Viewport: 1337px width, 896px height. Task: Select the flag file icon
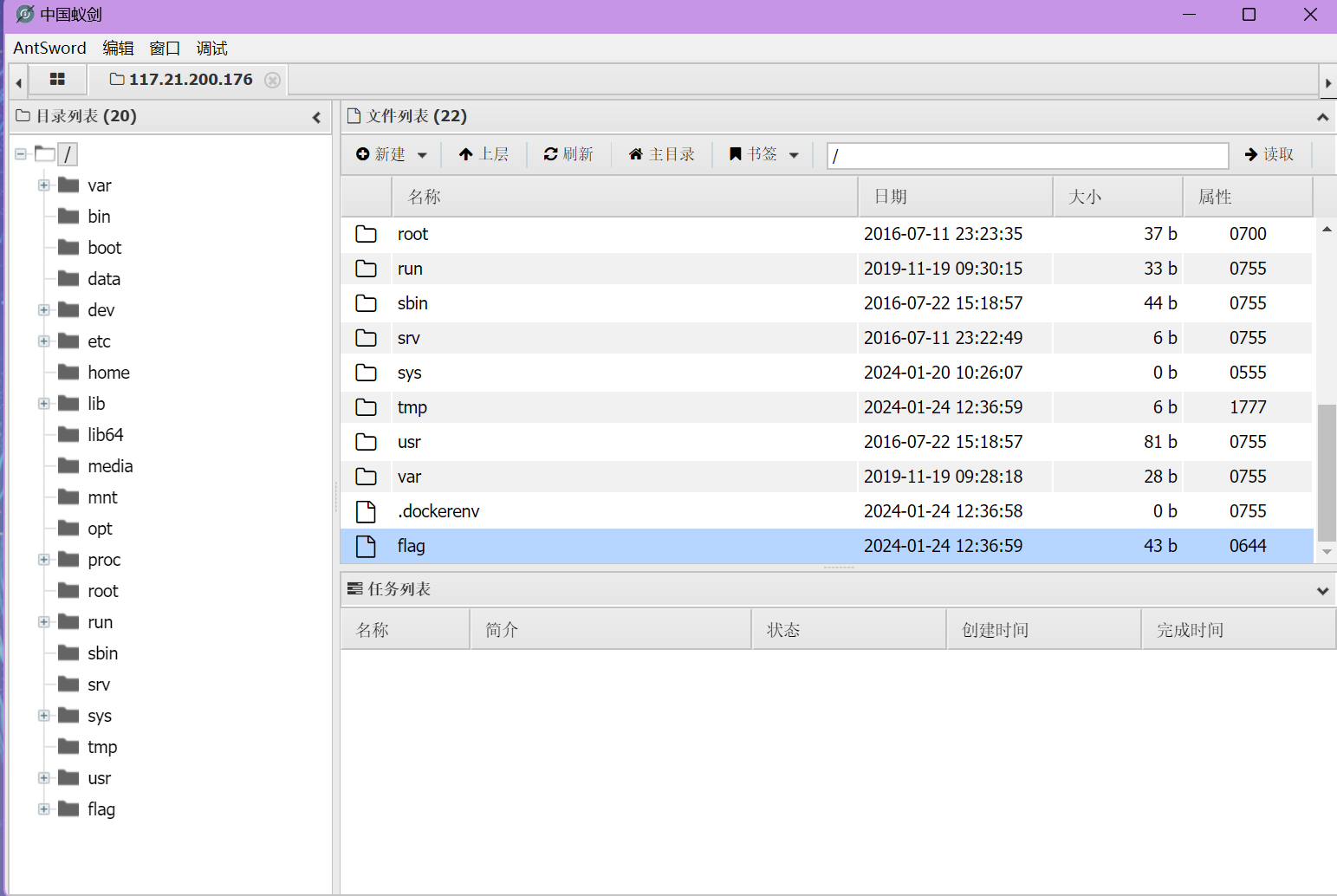pos(367,546)
